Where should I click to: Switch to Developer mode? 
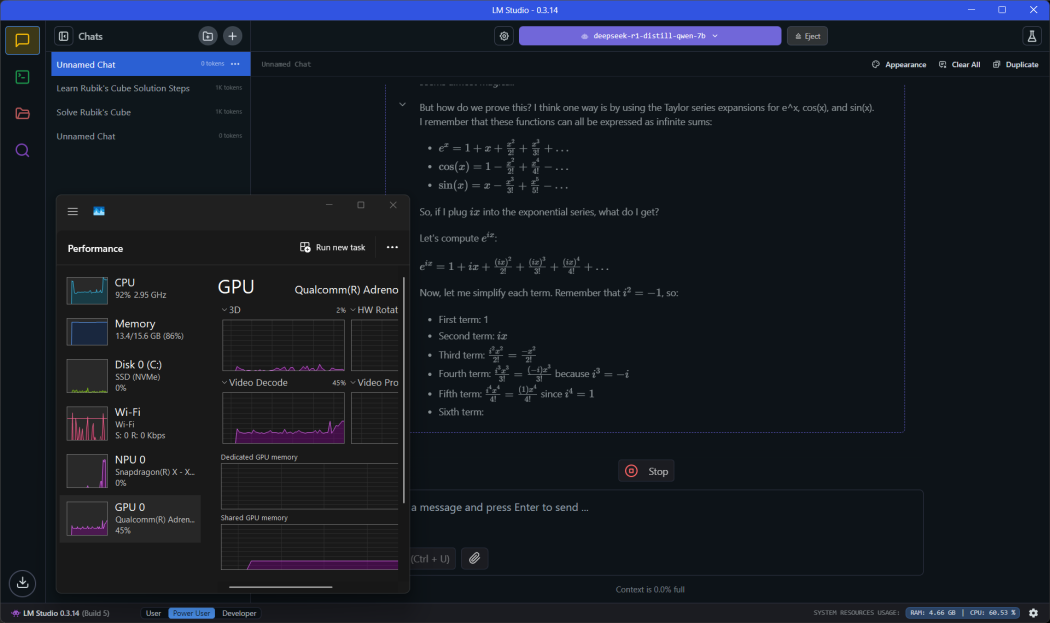tap(239, 613)
